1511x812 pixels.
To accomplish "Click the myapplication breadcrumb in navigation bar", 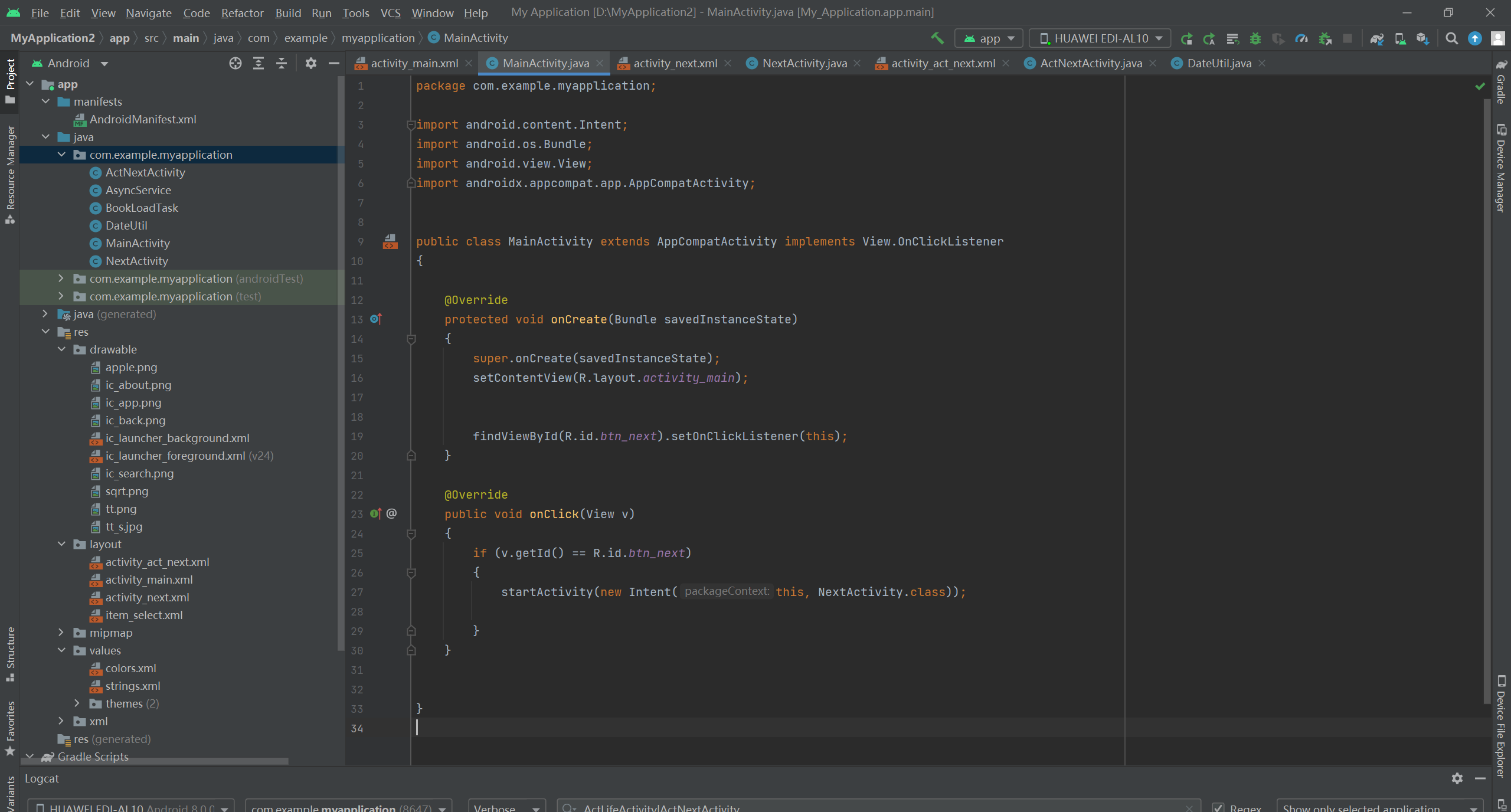I will (378, 38).
